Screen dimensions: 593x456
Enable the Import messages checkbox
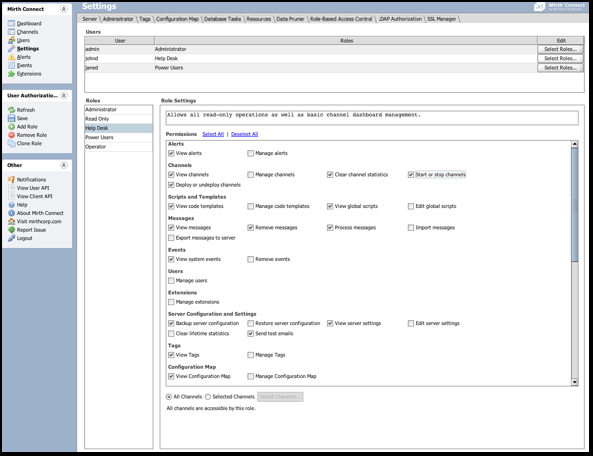411,228
